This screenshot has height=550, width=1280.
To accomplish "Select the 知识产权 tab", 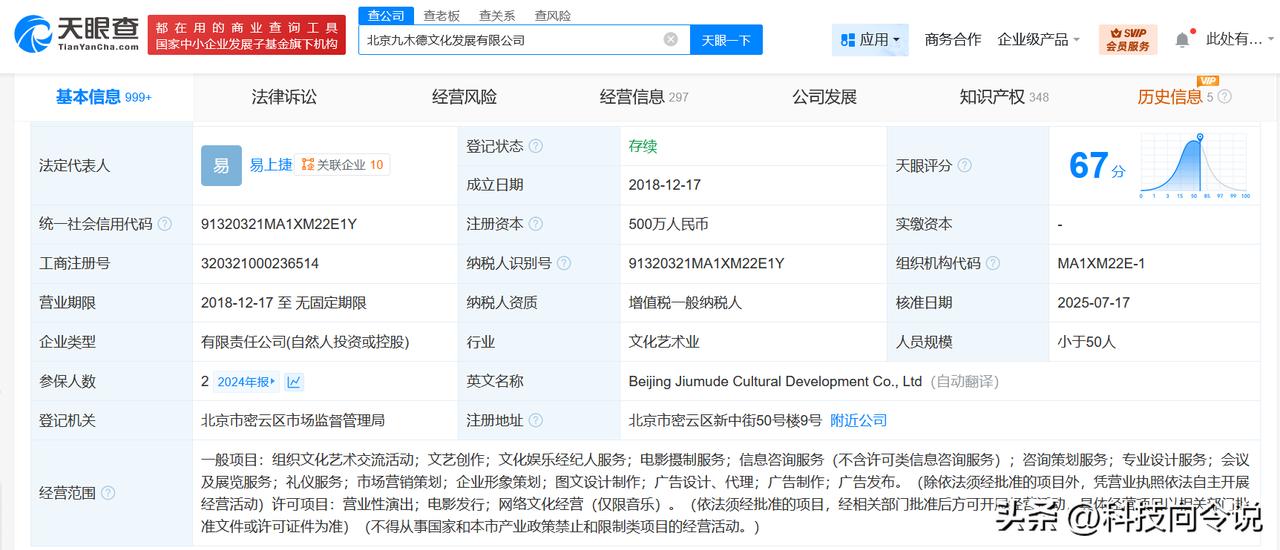I will coord(1004,97).
